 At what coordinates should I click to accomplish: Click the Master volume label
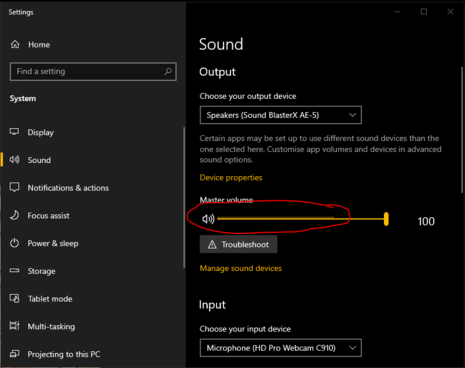pos(226,200)
